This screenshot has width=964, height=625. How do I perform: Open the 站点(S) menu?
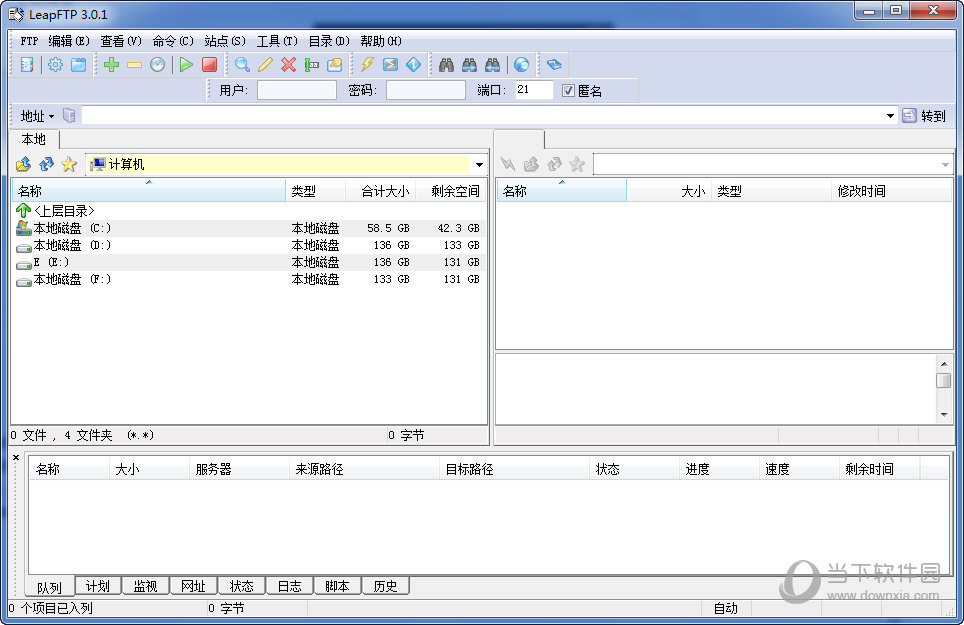[224, 41]
